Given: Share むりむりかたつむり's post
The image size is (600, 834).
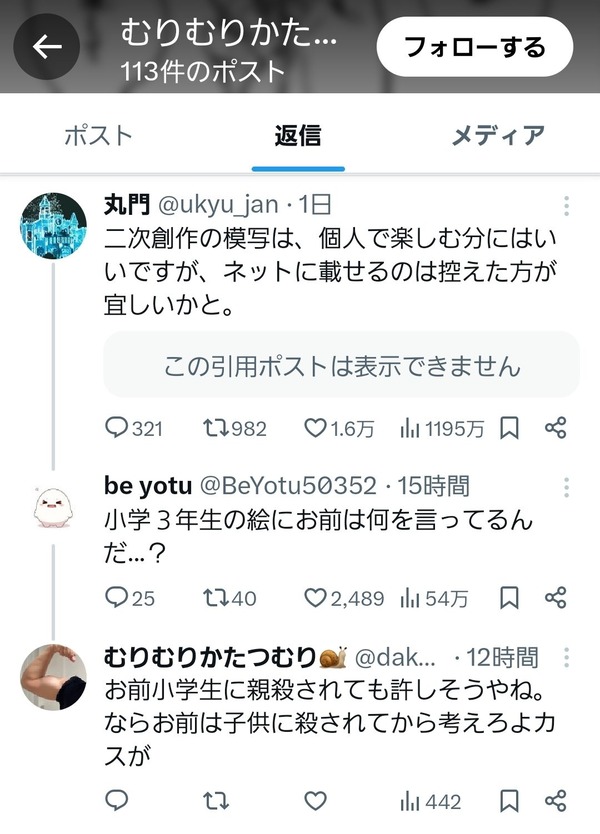Looking at the screenshot, I should point(556,800).
